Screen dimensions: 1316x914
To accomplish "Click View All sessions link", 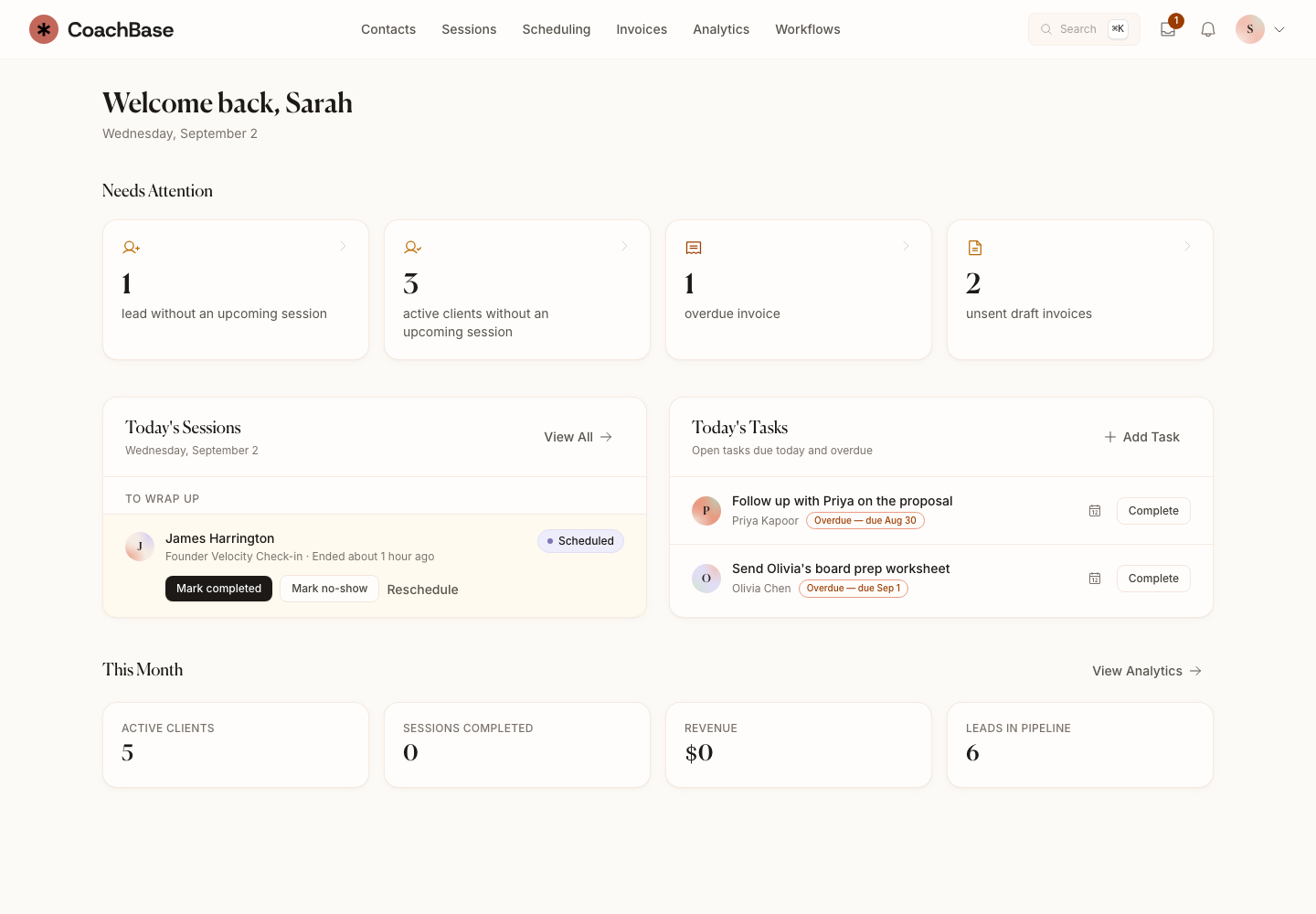I will (578, 437).
